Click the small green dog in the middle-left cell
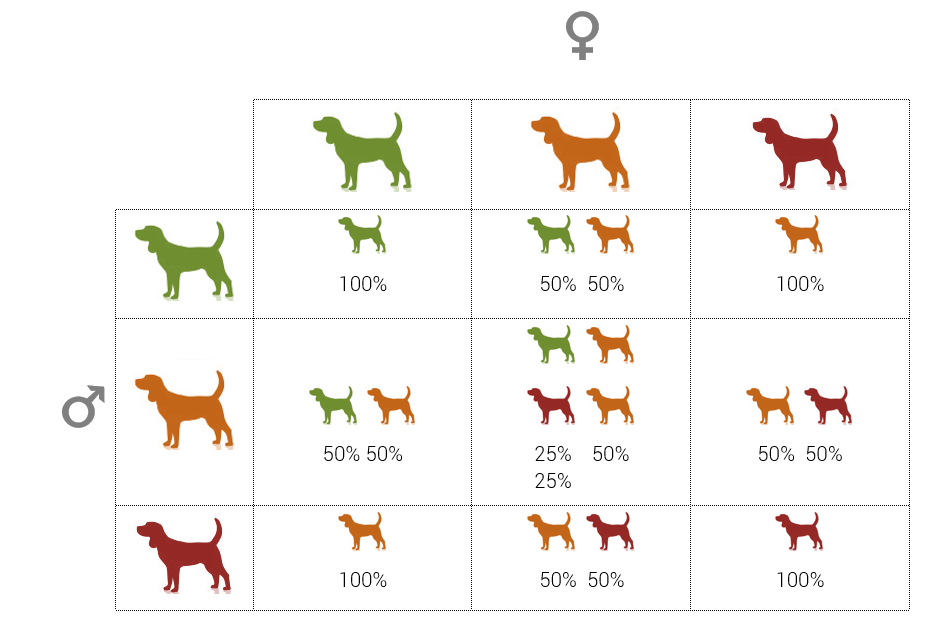941x639 pixels. pos(333,405)
